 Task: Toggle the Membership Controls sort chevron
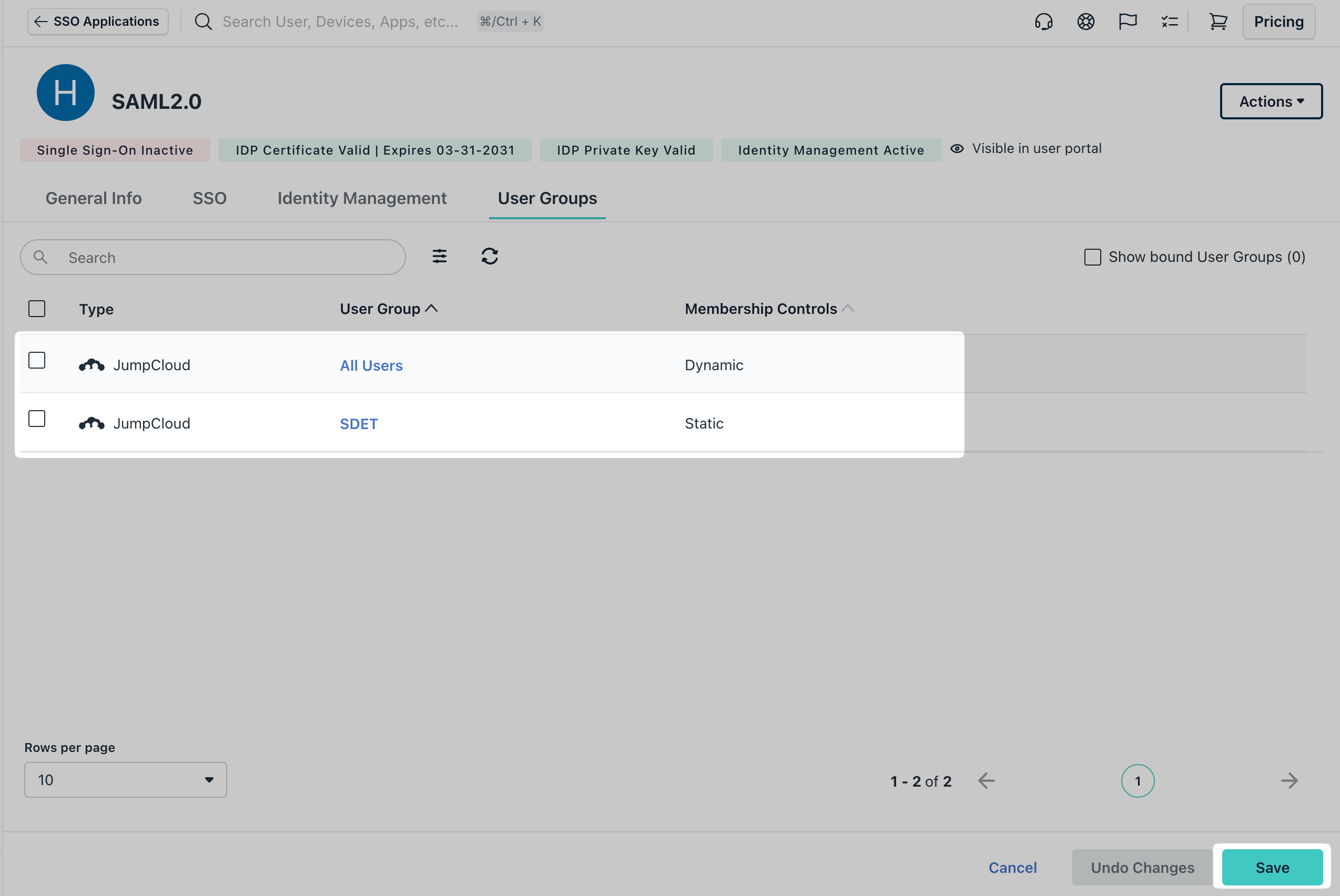pos(848,308)
